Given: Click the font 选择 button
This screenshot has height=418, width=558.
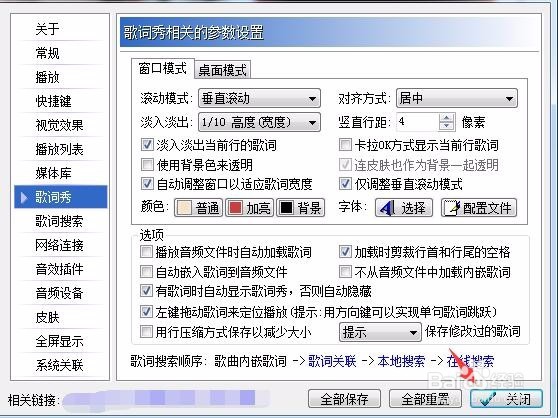Looking at the screenshot, I should [x=404, y=207].
